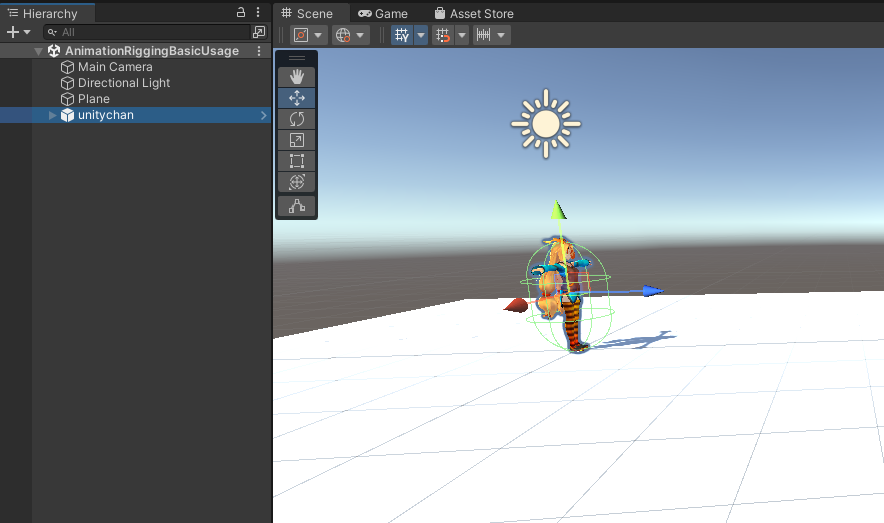Expand the unitychan object children

(52, 115)
